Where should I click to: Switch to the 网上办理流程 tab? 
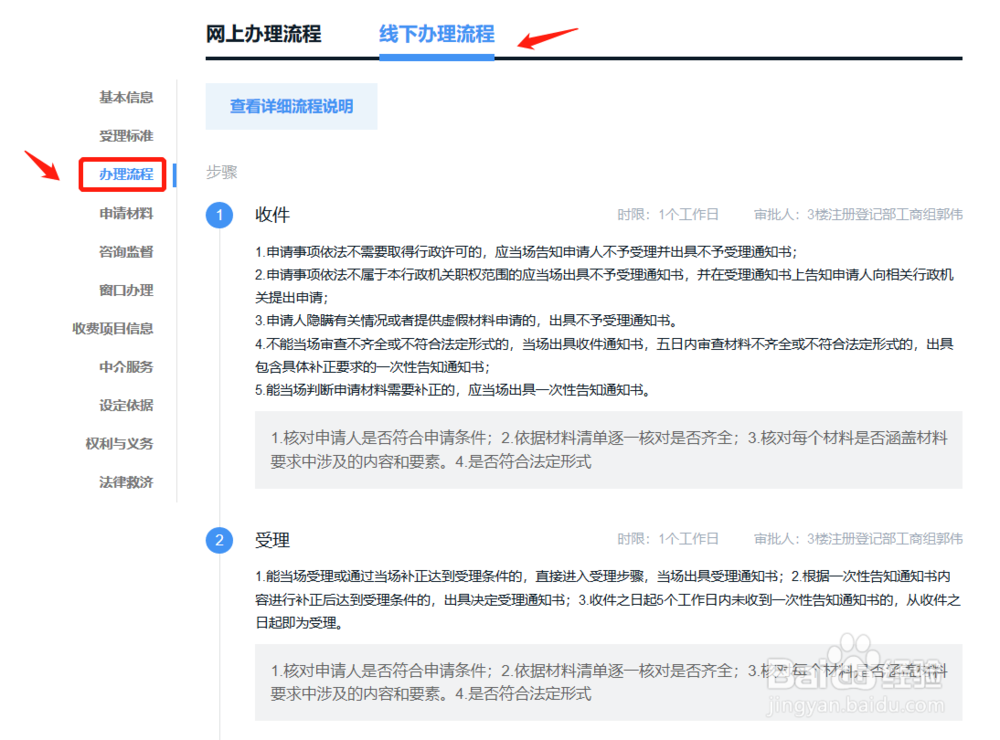pos(262,34)
